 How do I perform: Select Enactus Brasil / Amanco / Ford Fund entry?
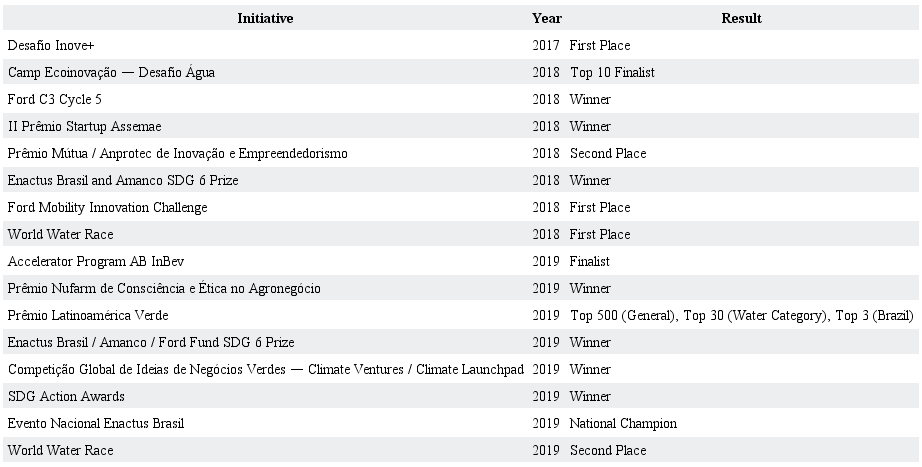(151, 342)
